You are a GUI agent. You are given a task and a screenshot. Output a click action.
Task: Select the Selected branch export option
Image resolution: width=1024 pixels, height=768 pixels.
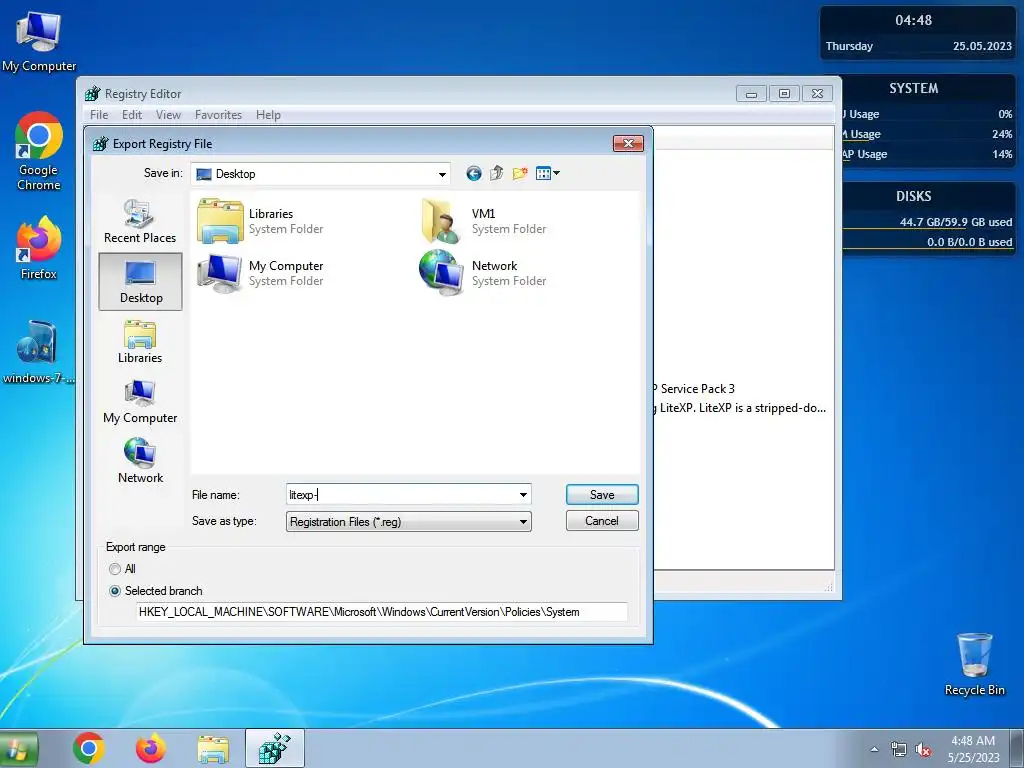[x=156, y=591]
